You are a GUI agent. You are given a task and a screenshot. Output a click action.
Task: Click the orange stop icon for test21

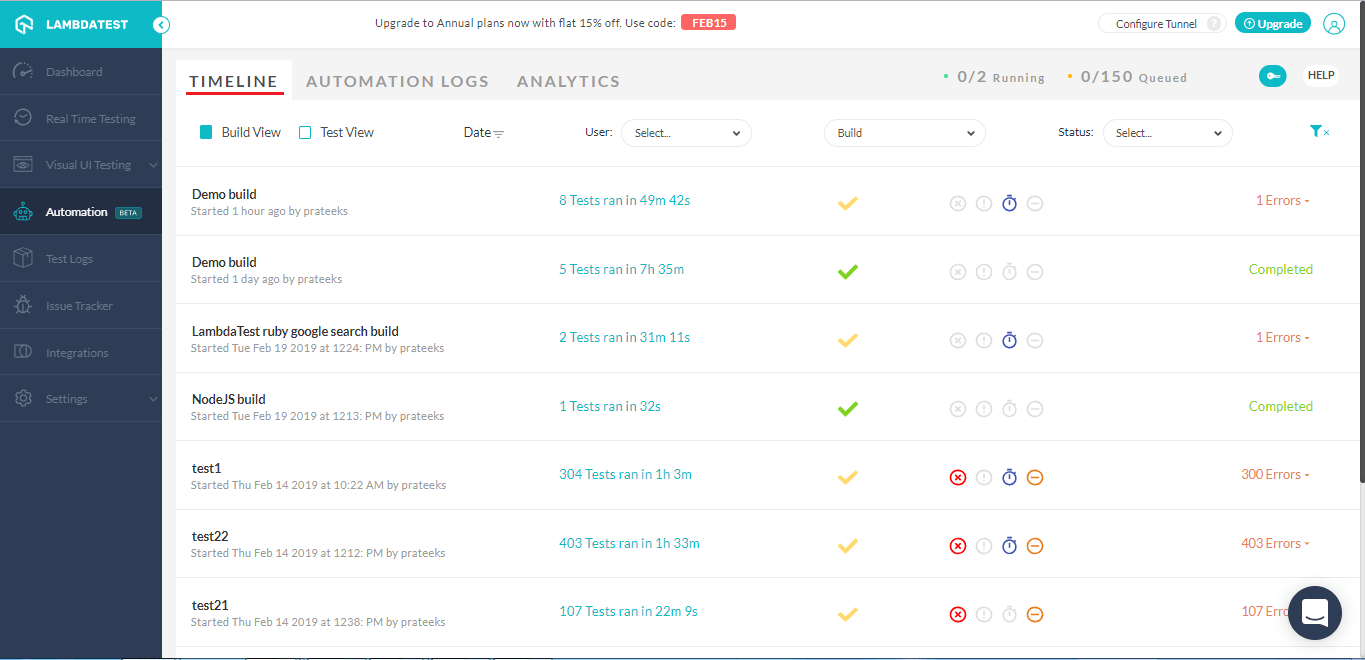tap(1035, 615)
